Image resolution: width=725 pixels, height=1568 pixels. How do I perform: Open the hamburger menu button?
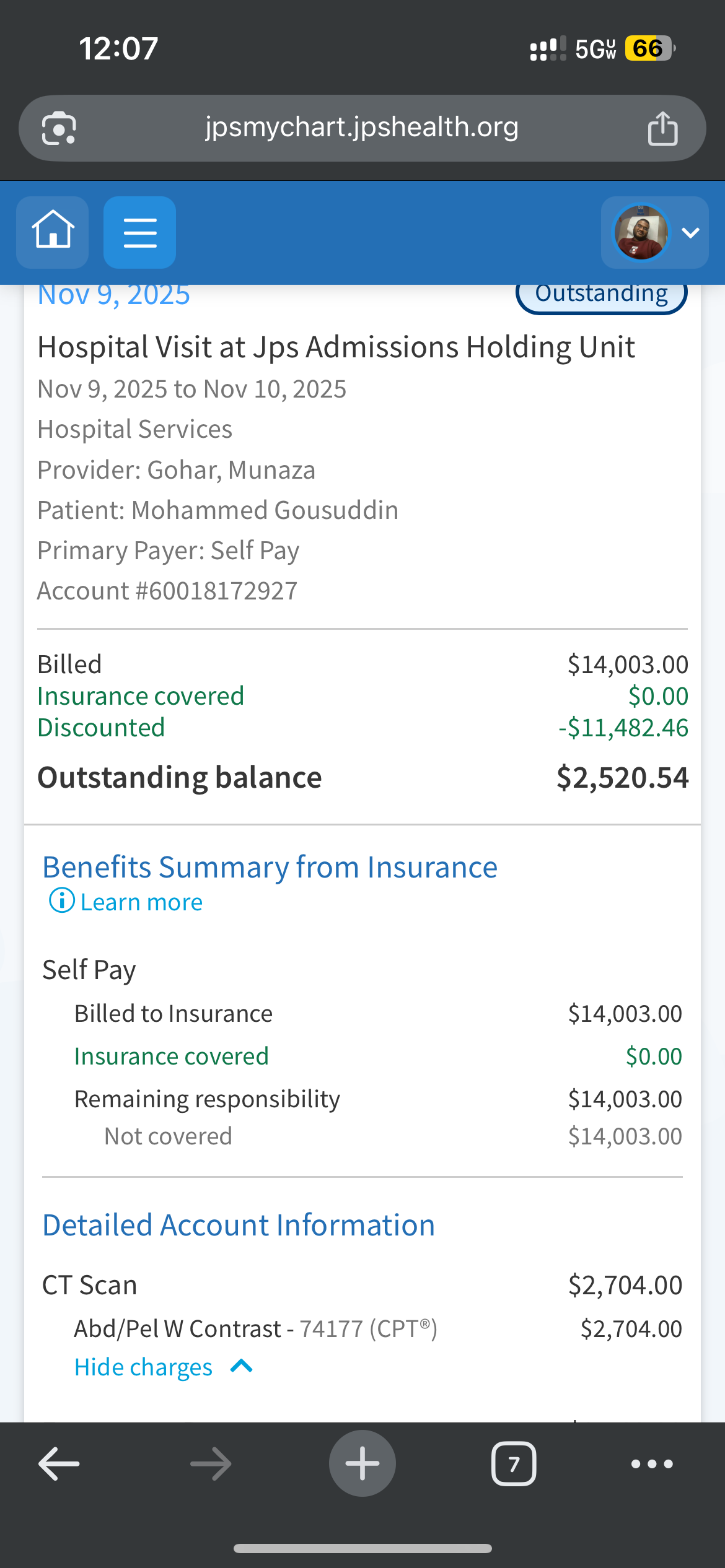coord(139,232)
